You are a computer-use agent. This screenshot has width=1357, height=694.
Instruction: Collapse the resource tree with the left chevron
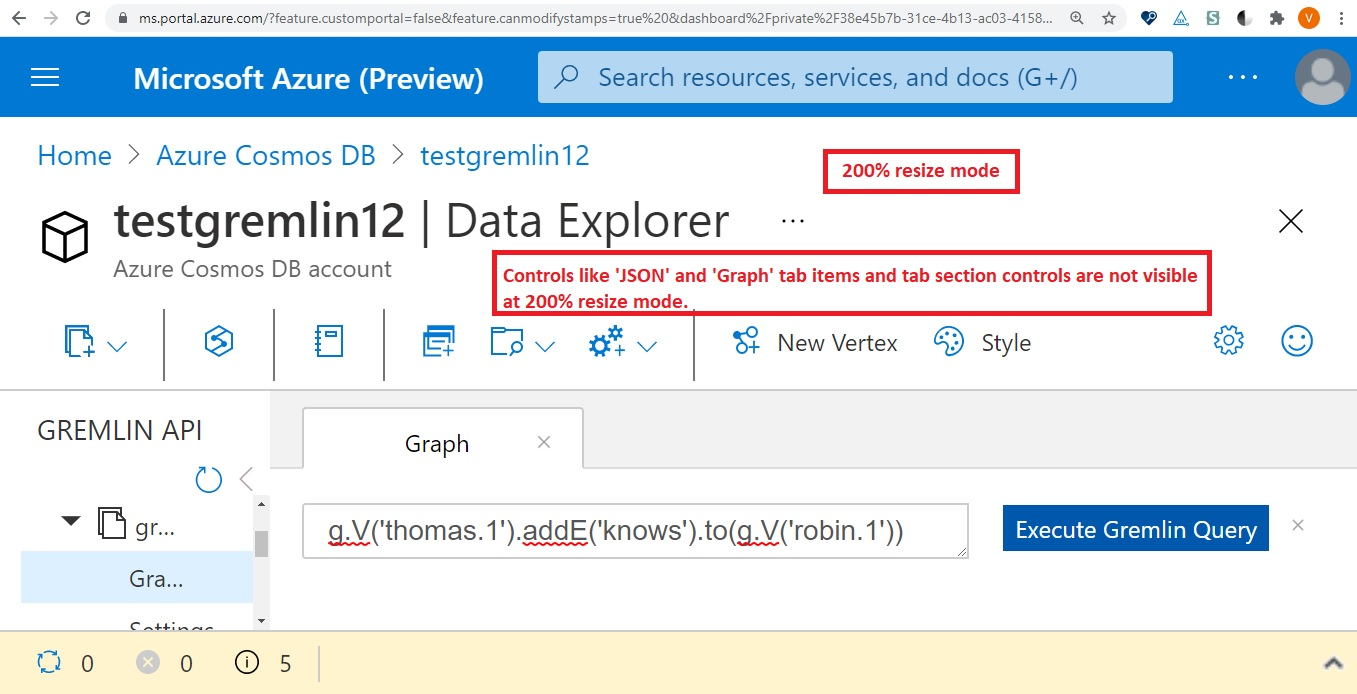coord(245,479)
